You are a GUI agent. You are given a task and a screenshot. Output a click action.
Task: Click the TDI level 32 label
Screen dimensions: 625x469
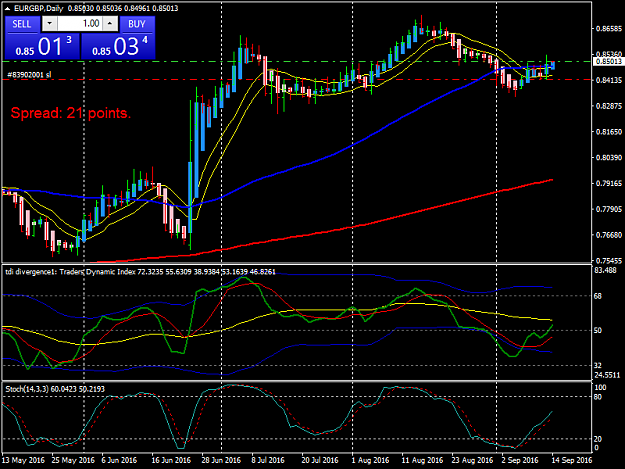click(x=598, y=365)
